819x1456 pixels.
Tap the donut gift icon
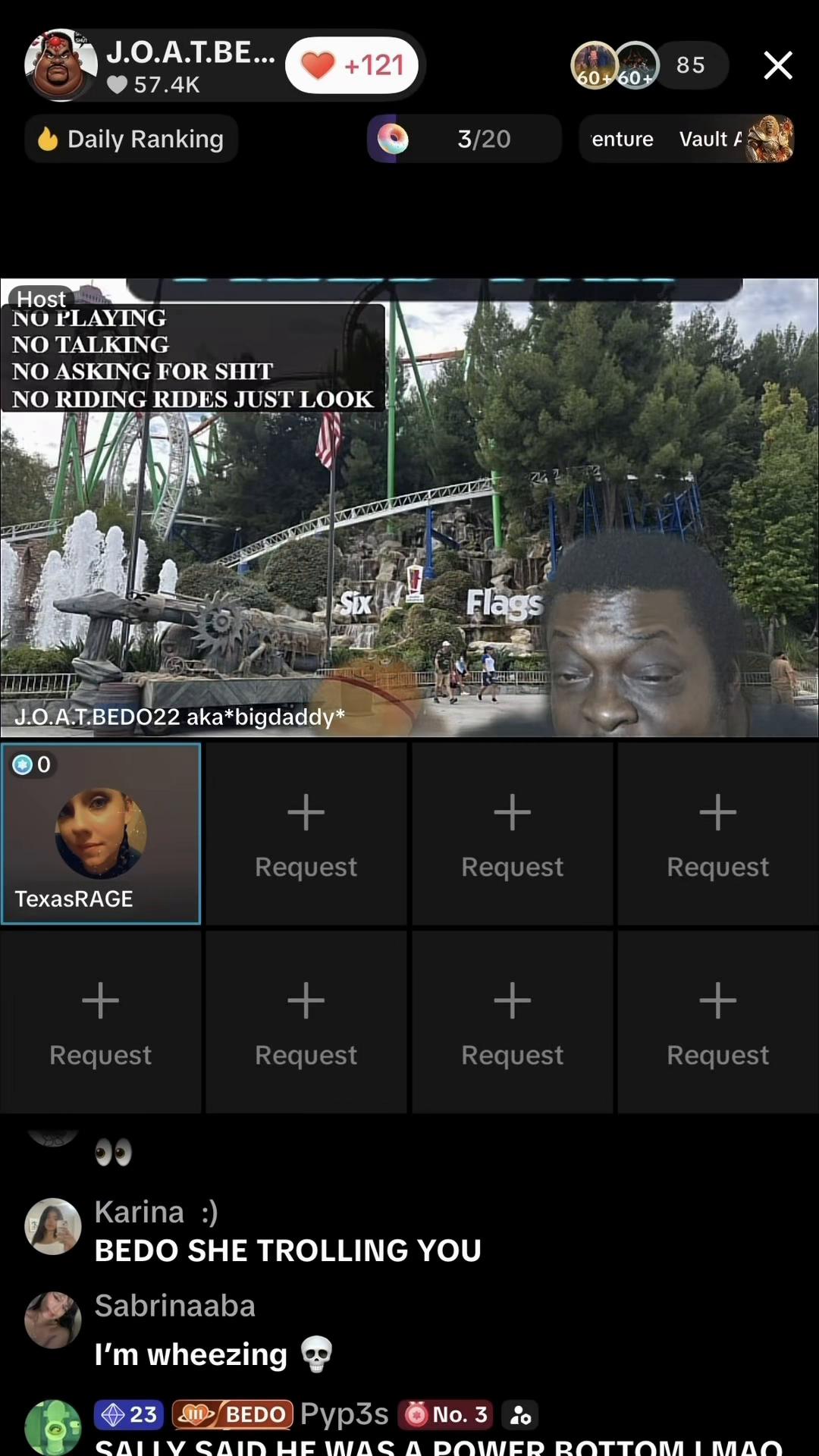[393, 139]
